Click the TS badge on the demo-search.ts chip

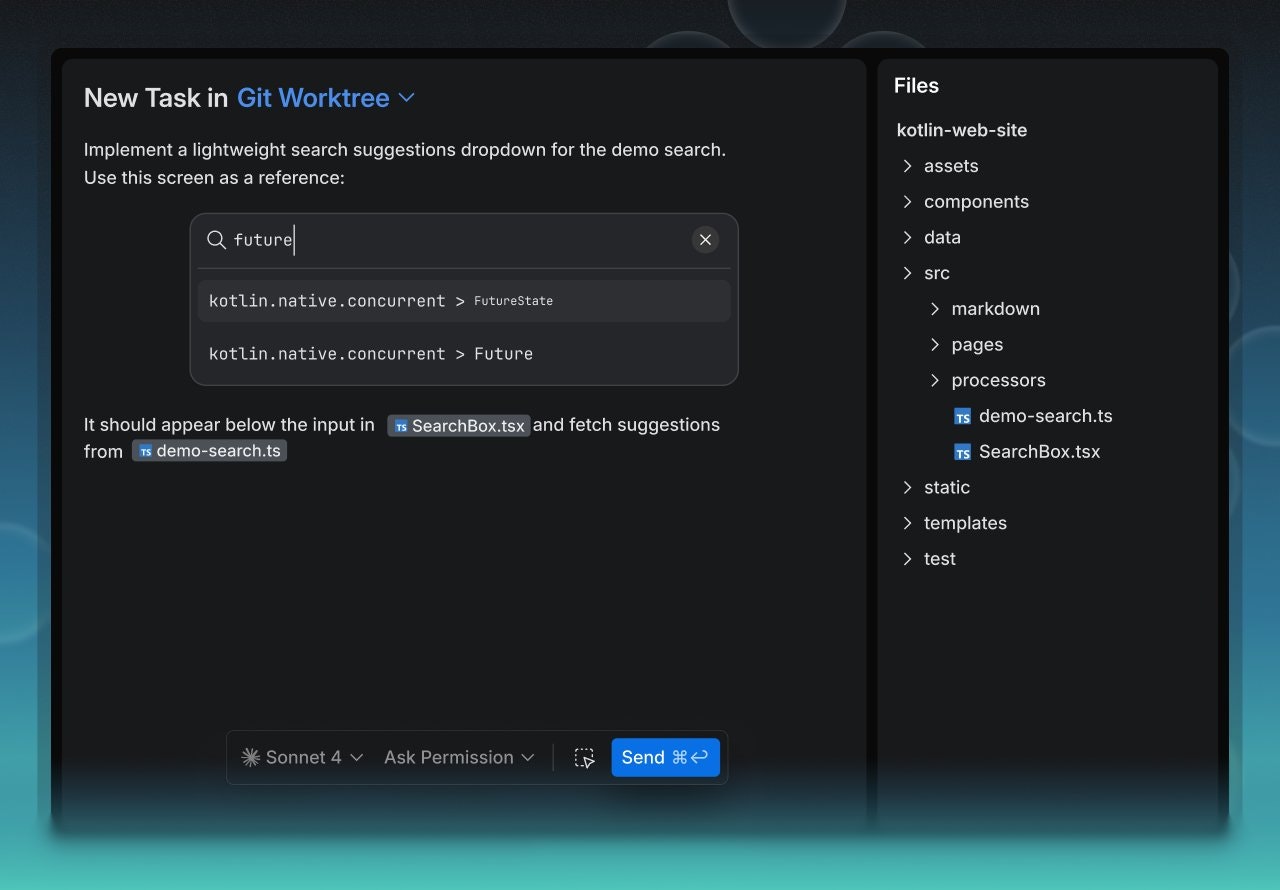click(x=146, y=450)
